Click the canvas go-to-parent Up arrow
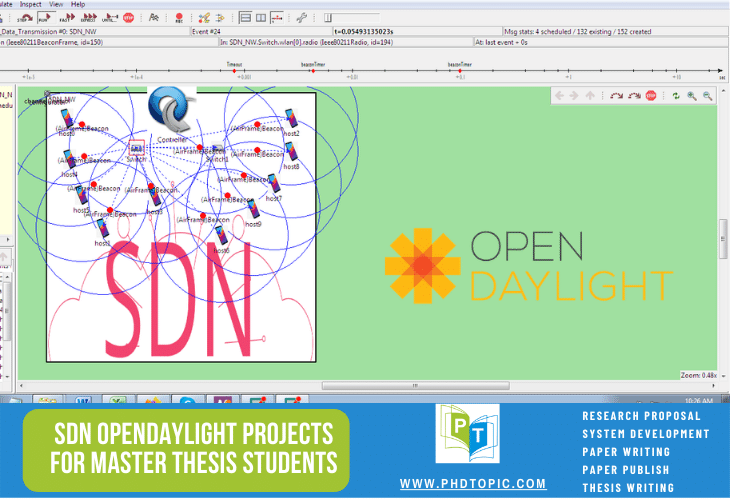730x500 pixels. (x=590, y=95)
